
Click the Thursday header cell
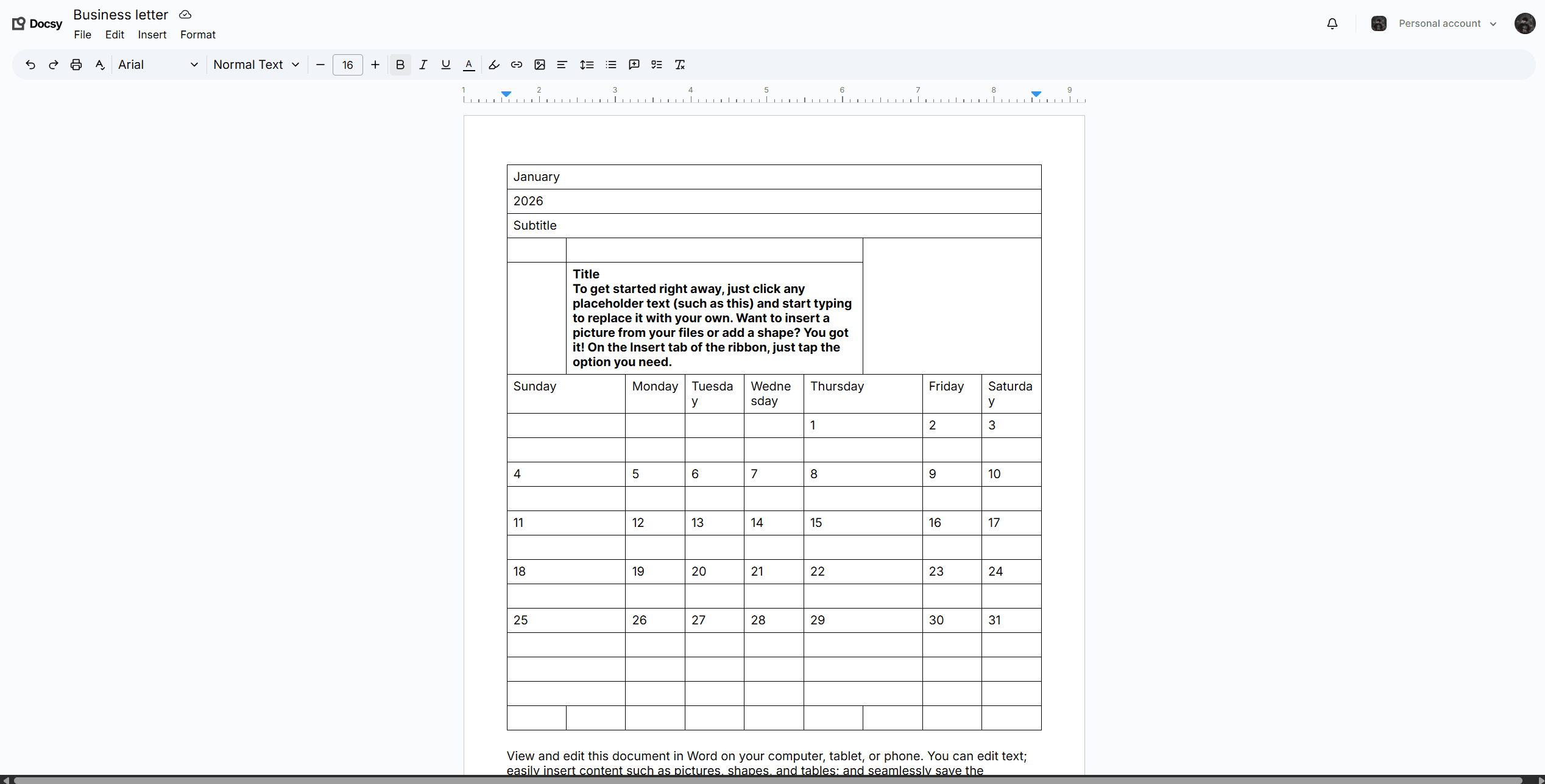click(863, 394)
